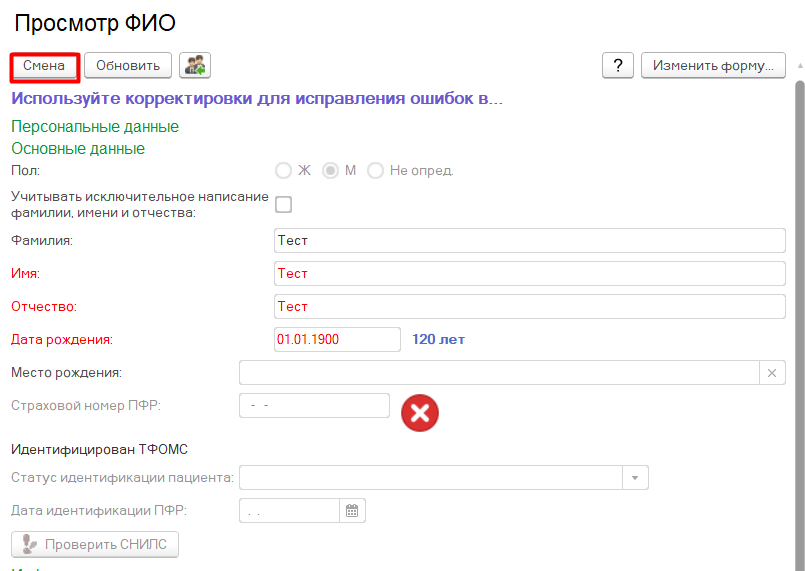Open the Изменить форму menu
Screen dimensions: 805x571
click(713, 66)
